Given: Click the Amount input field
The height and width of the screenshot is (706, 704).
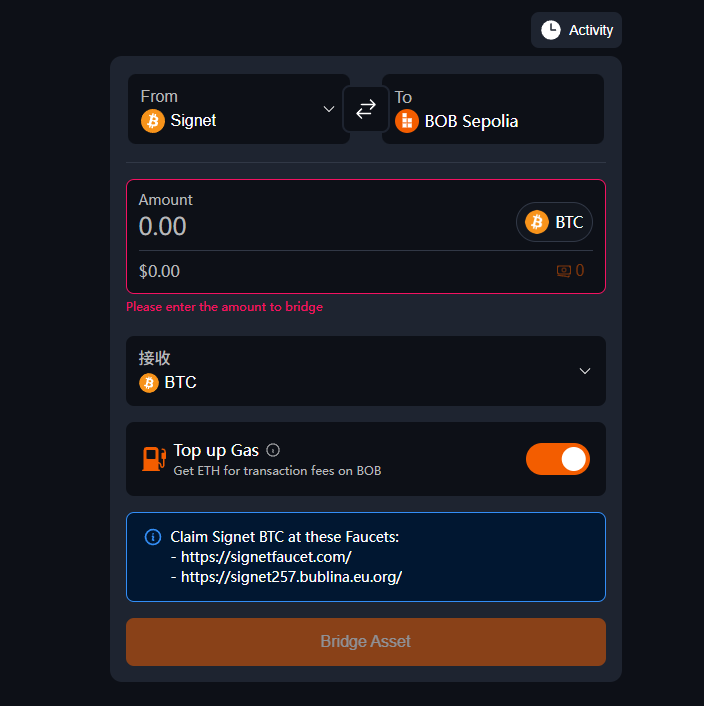Looking at the screenshot, I should [300, 226].
